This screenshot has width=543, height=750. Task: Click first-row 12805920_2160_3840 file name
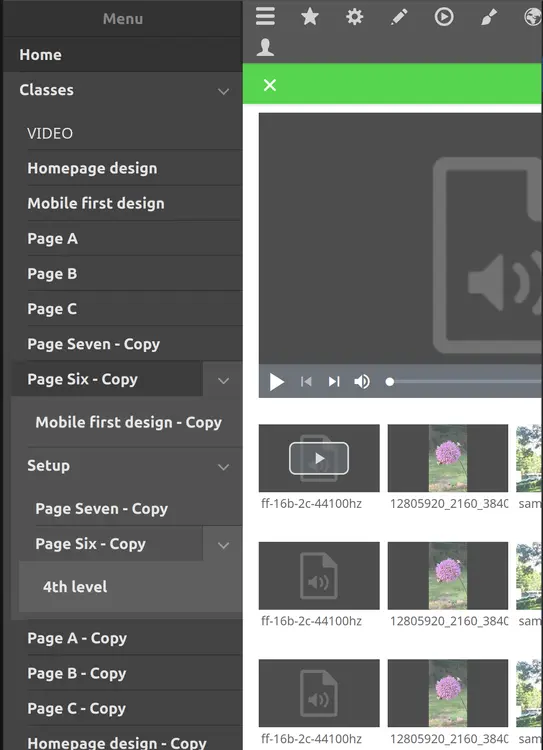tap(449, 504)
